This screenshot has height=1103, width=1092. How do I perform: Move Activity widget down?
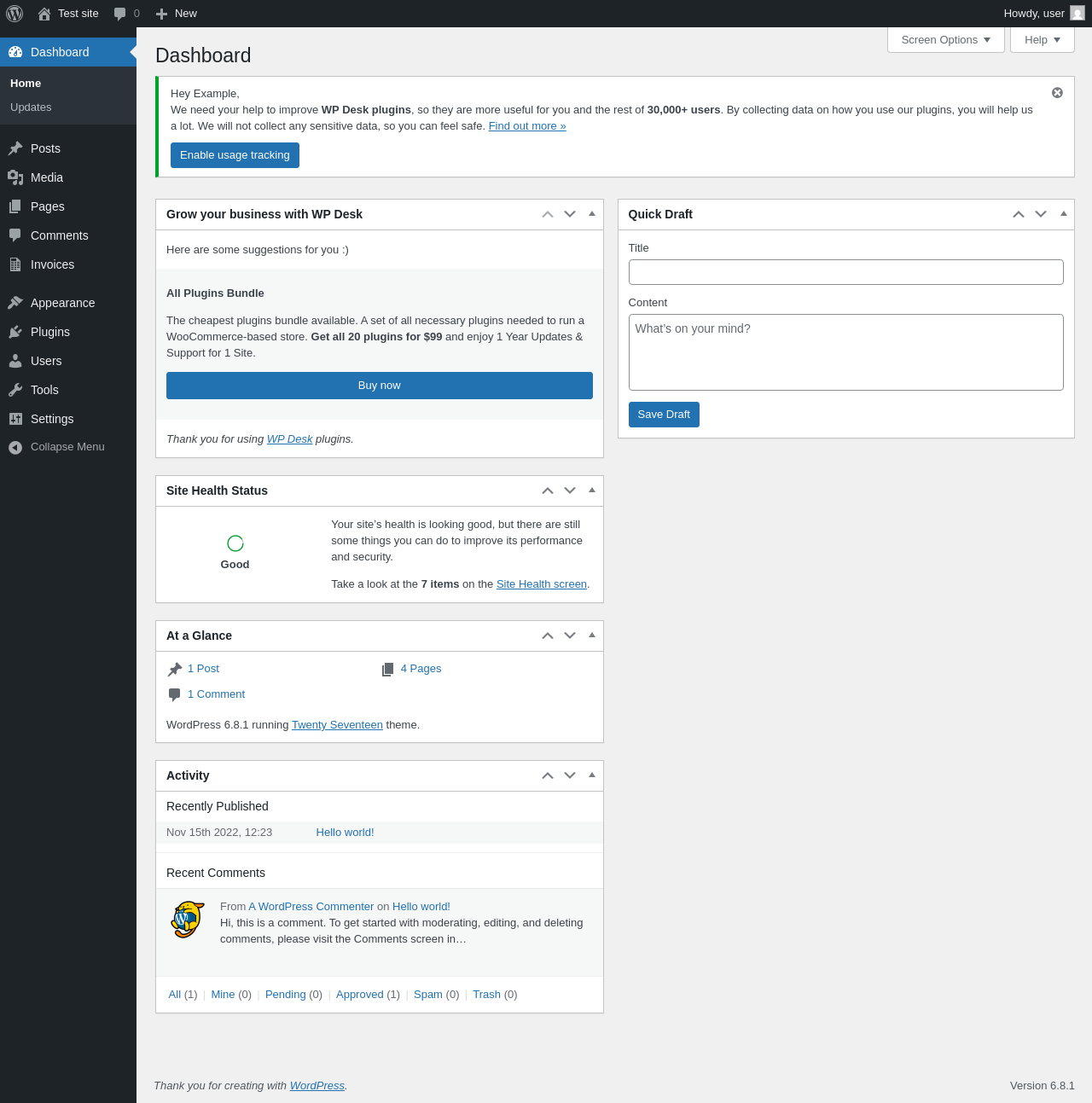pos(570,775)
